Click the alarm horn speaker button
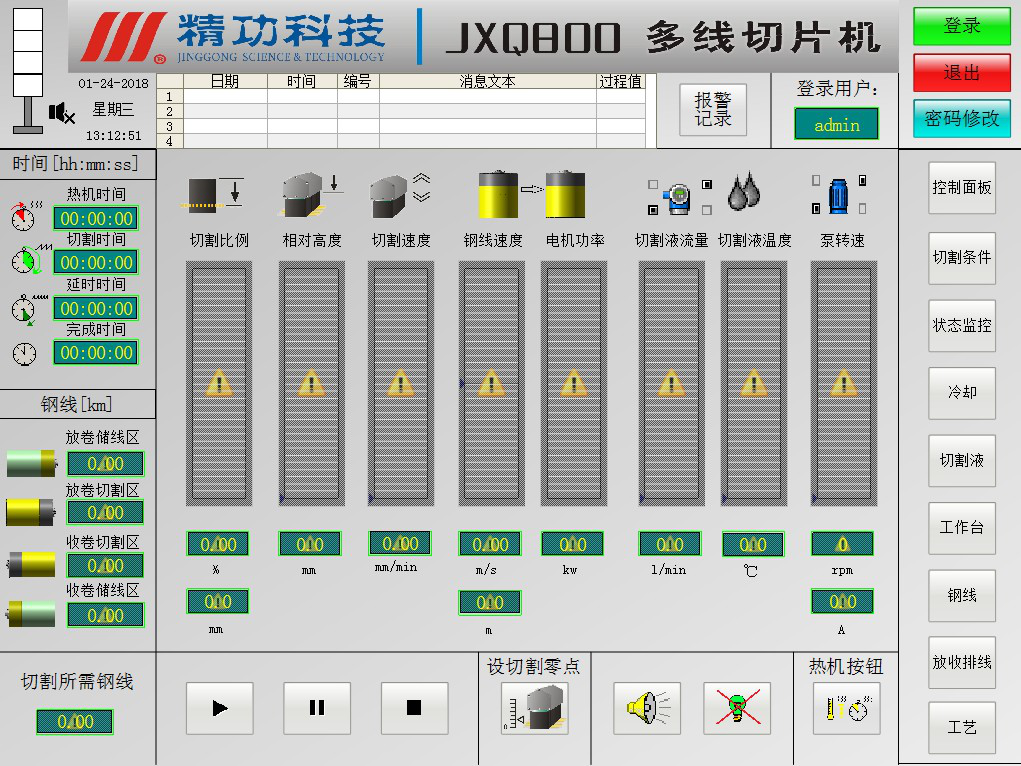 coord(647,708)
